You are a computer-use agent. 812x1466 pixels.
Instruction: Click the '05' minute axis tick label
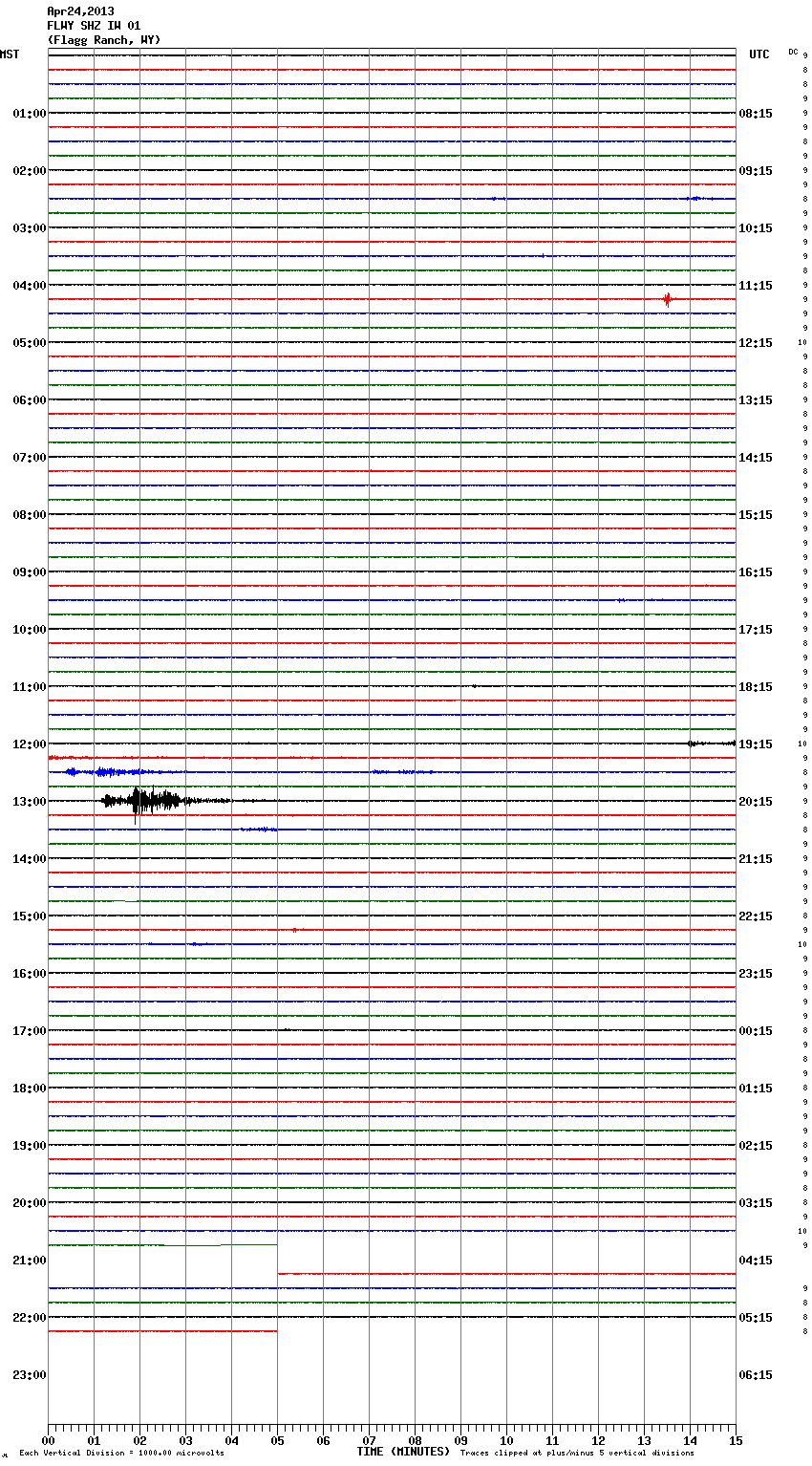coord(277,1441)
